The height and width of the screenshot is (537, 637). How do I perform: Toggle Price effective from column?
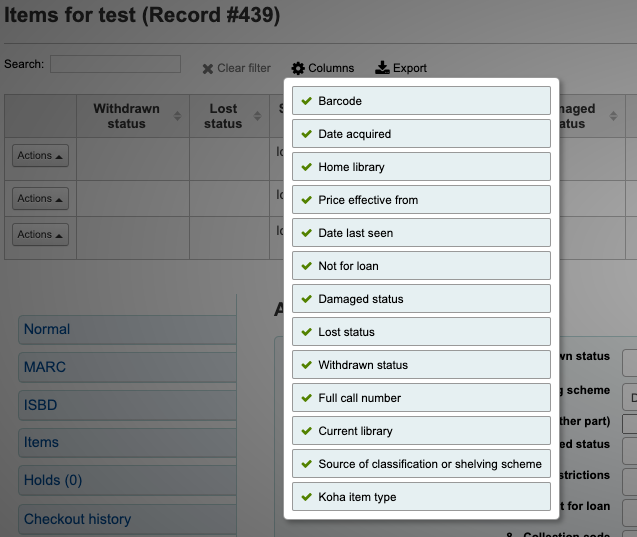[421, 200]
